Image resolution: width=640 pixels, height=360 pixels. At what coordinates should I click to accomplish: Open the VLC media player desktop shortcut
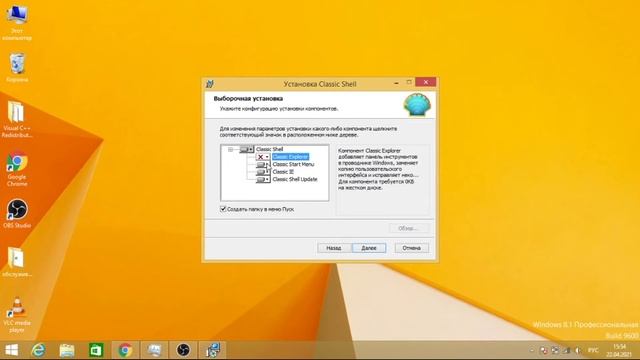point(17,315)
